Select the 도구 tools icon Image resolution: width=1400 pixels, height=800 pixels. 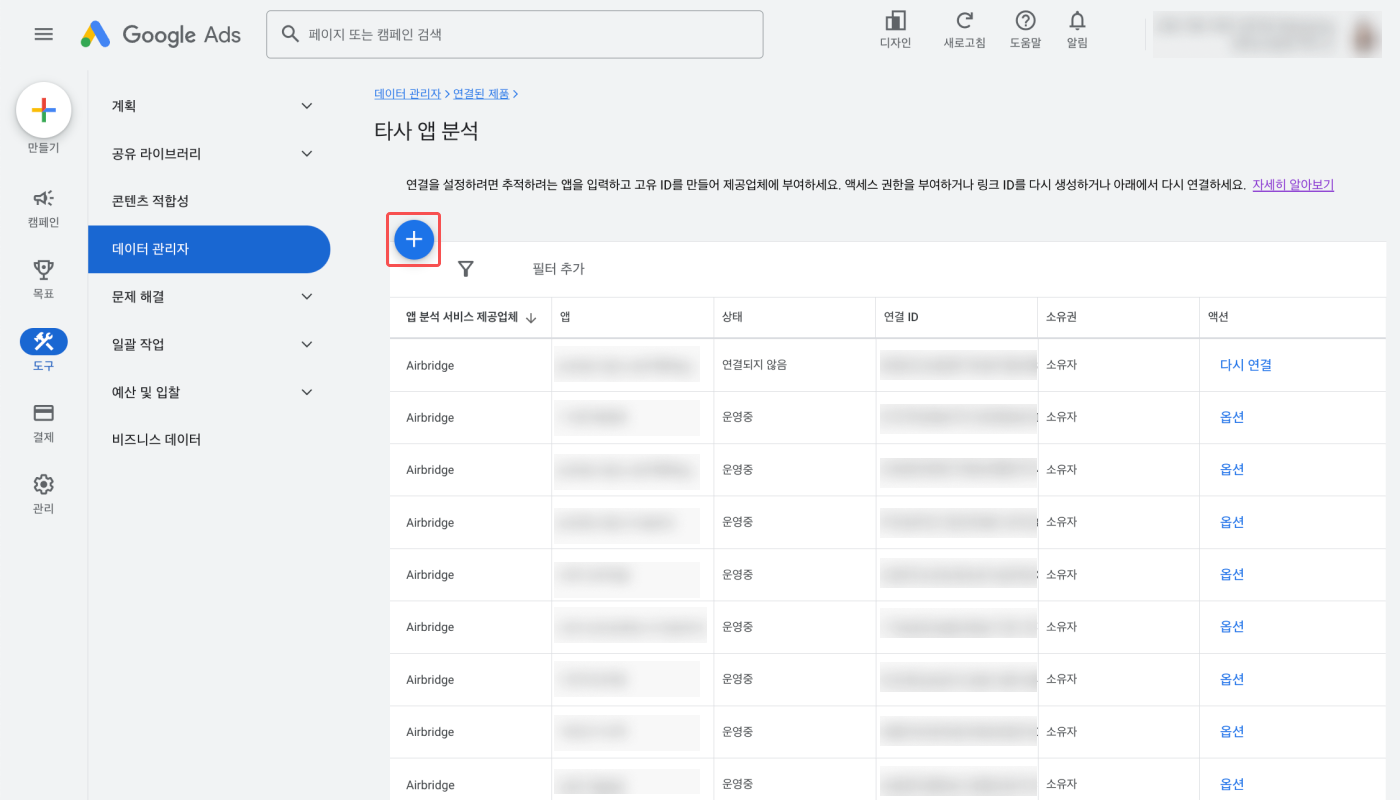pos(43,341)
